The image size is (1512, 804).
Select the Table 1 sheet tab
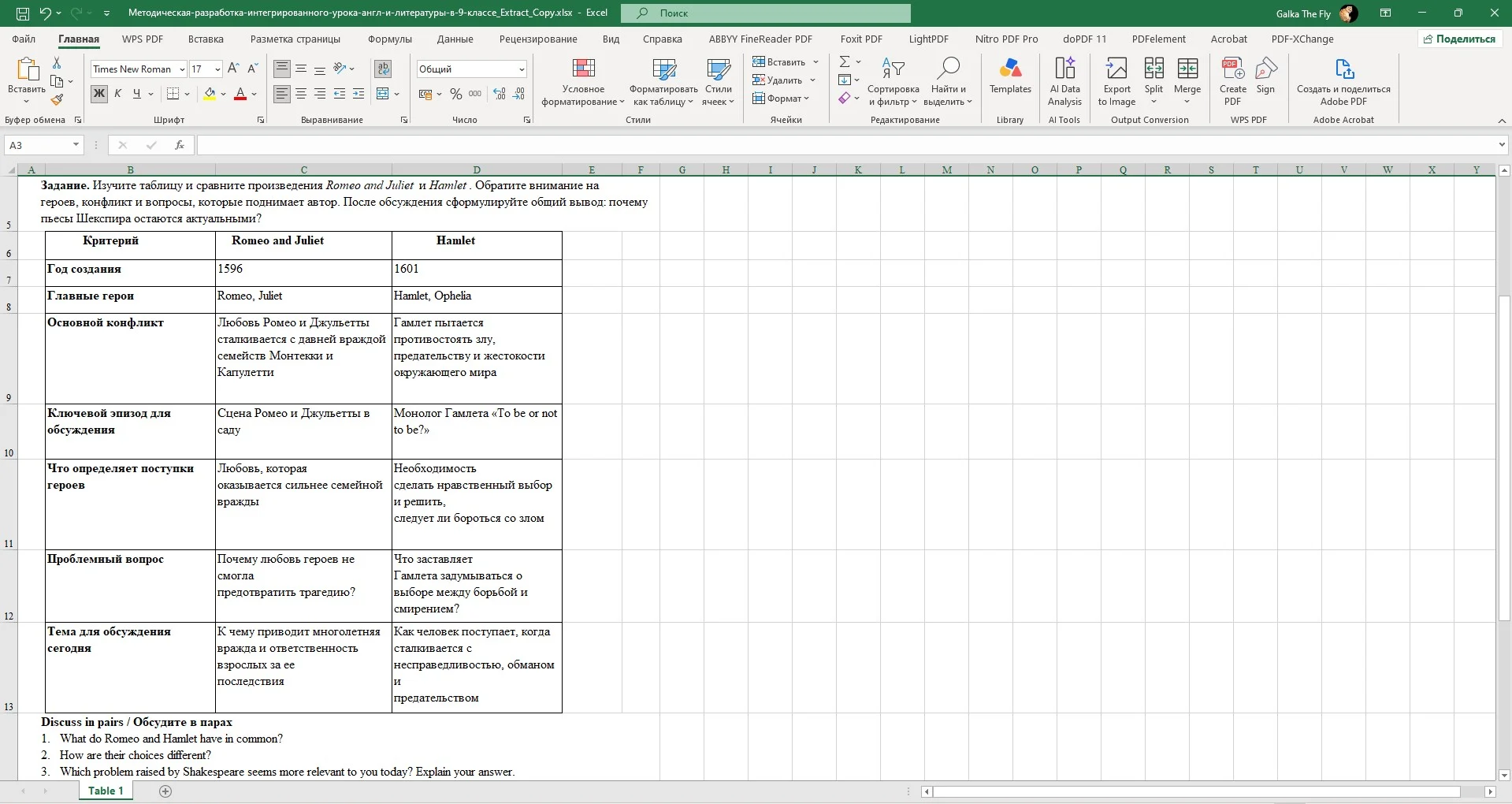106,791
